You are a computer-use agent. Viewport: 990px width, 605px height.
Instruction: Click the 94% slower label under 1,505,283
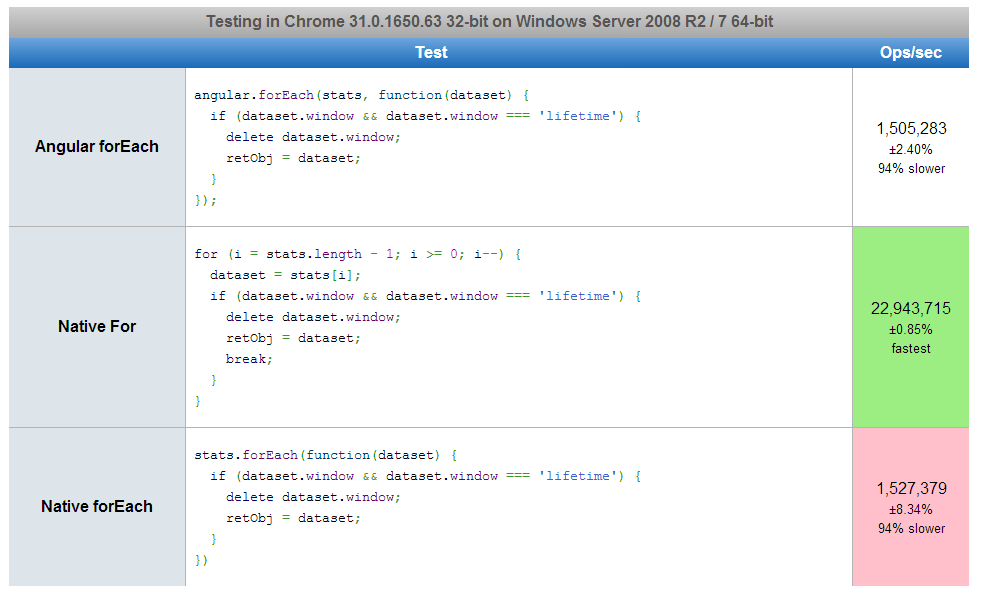click(911, 169)
